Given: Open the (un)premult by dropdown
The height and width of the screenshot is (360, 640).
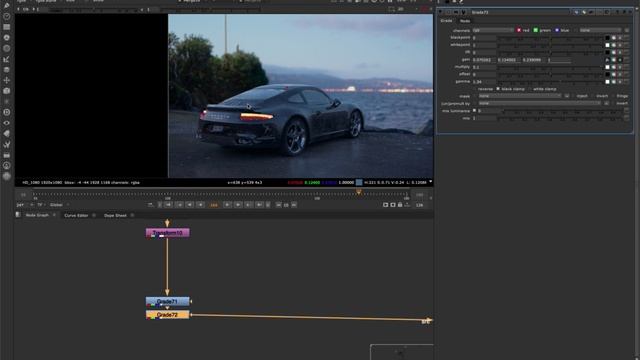Looking at the screenshot, I should (540, 103).
